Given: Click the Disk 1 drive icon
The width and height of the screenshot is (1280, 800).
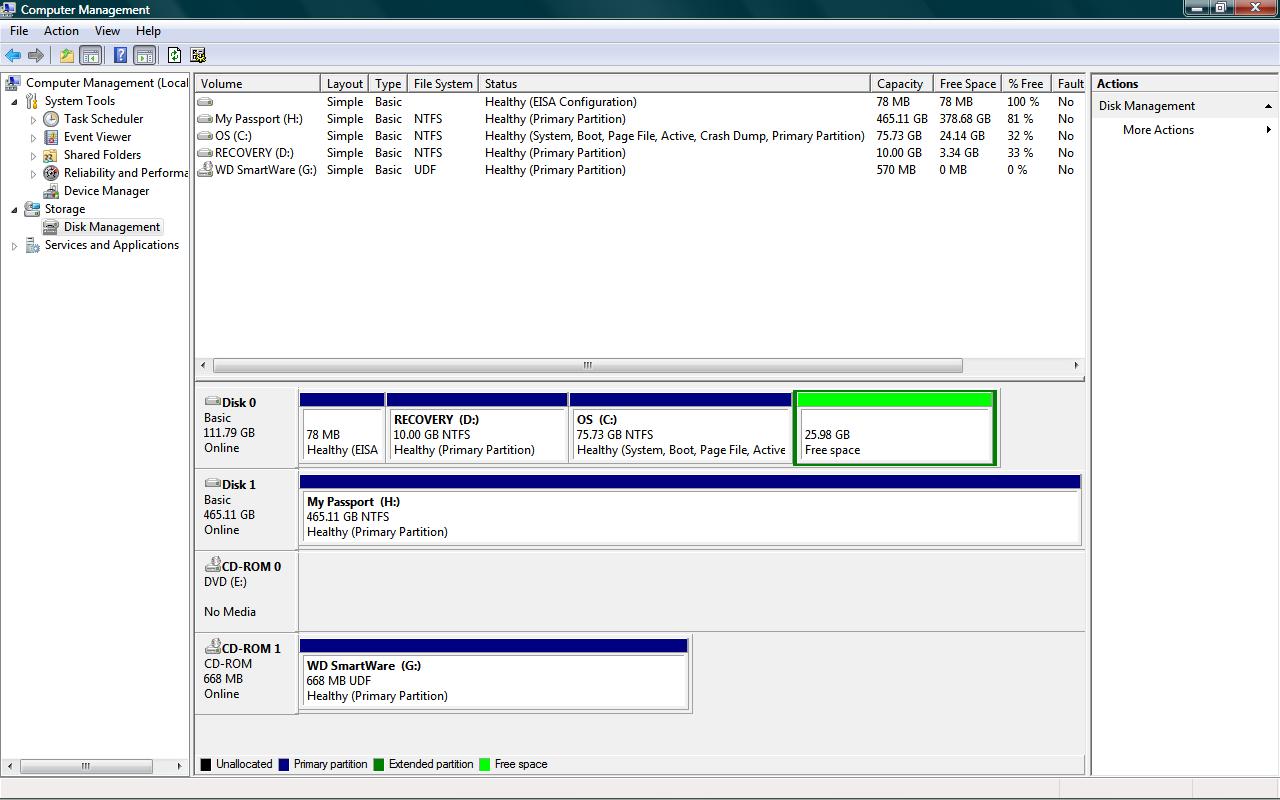Looking at the screenshot, I should pos(212,484).
